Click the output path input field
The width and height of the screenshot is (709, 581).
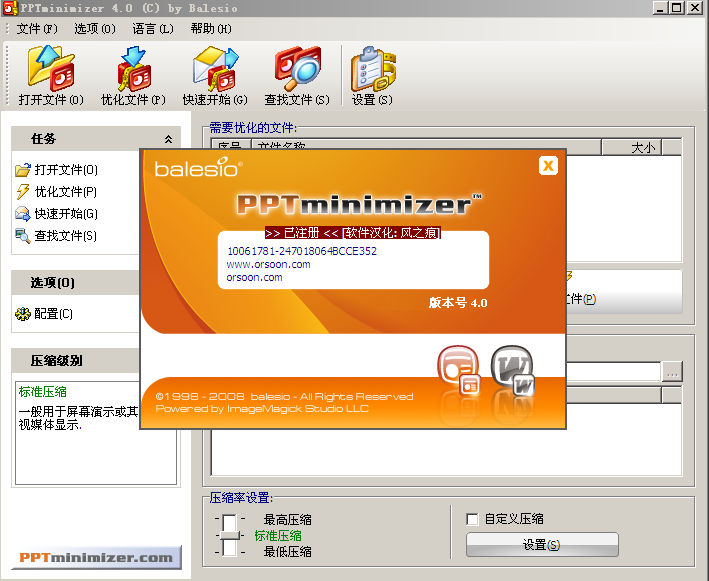tap(613, 372)
